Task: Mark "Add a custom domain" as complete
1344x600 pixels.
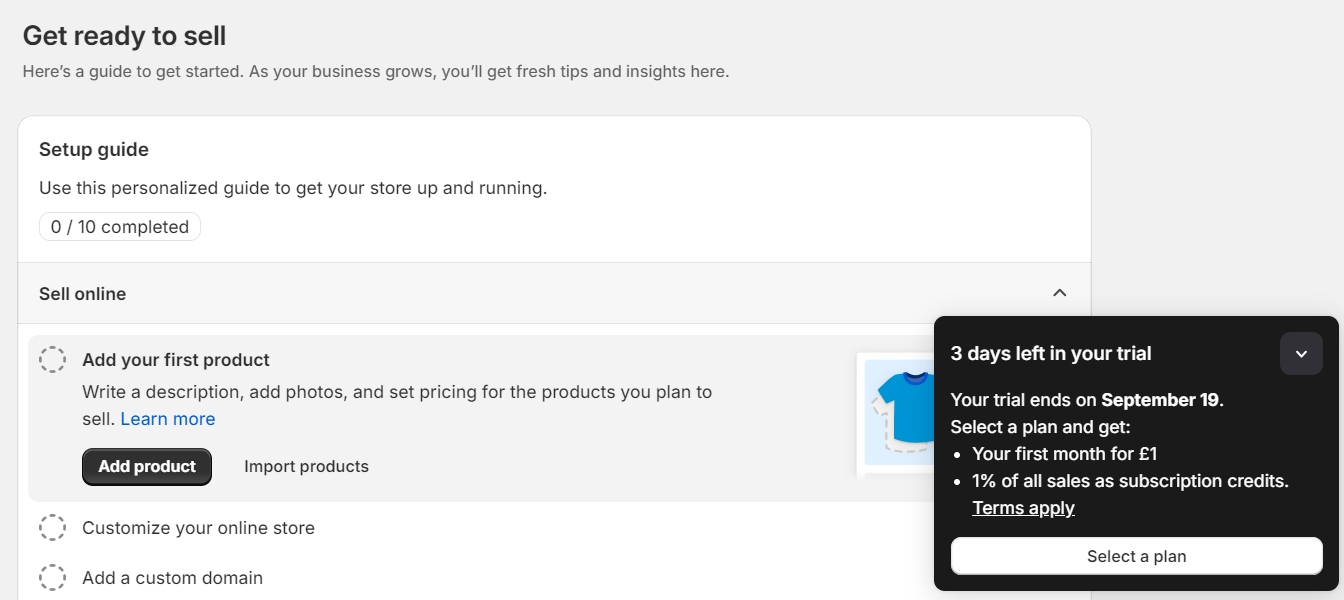Action: tap(52, 577)
